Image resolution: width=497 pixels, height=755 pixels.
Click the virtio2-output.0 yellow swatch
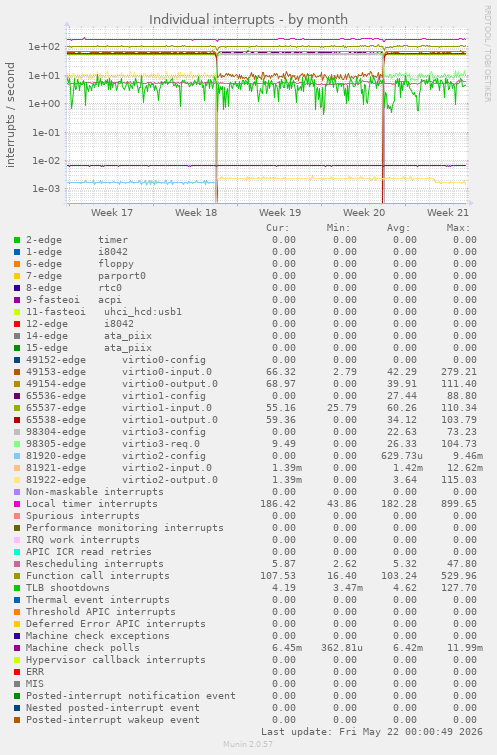pos(17,480)
